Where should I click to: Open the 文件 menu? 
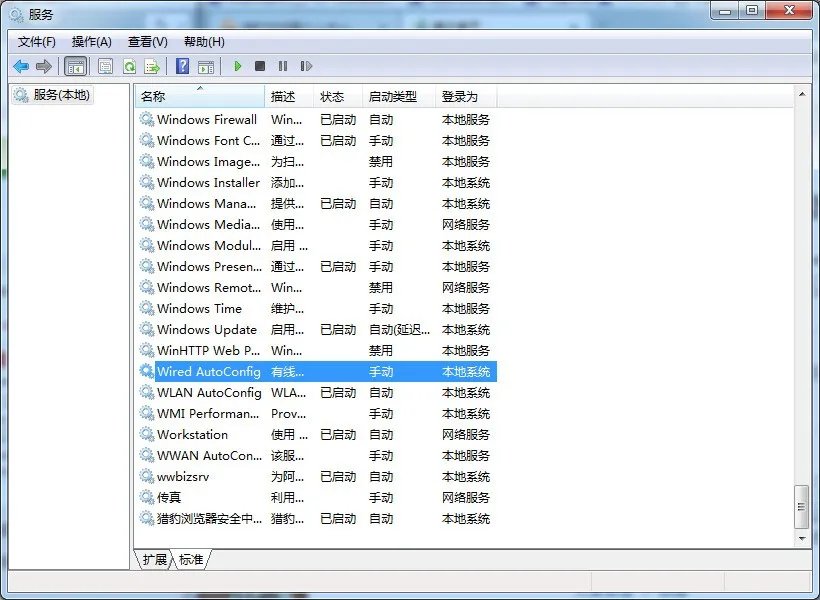(37, 41)
